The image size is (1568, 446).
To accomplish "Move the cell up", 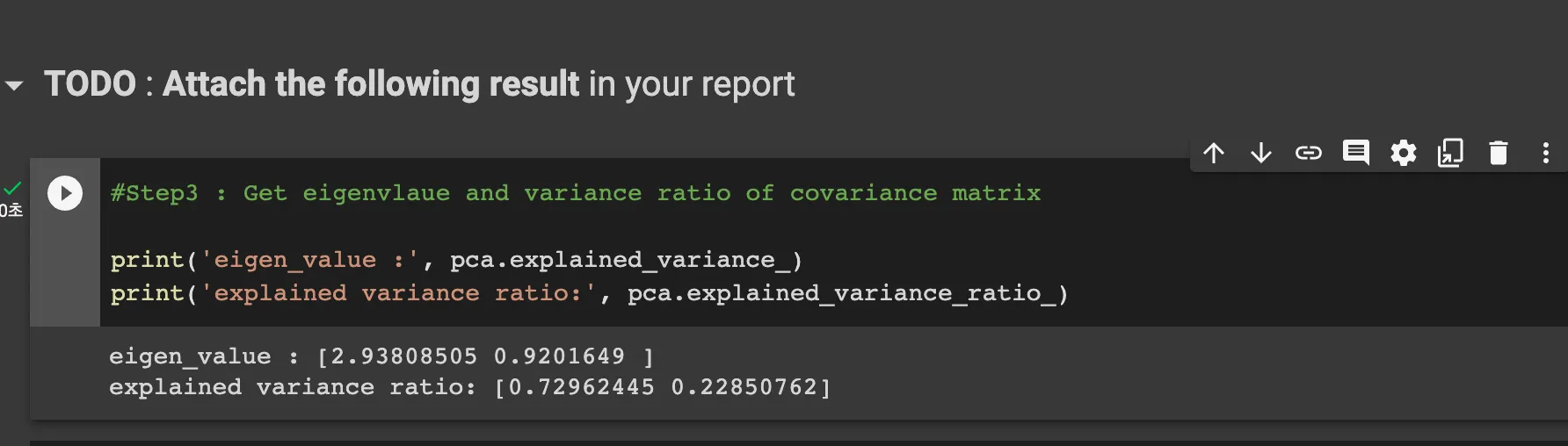I will (x=1214, y=154).
